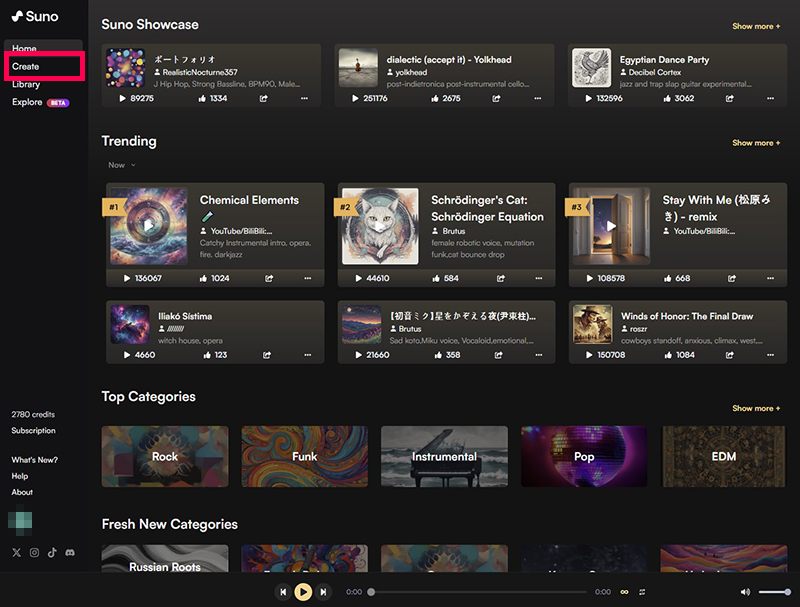The image size is (800, 607).
Task: Open the Help link
Action: point(20,476)
